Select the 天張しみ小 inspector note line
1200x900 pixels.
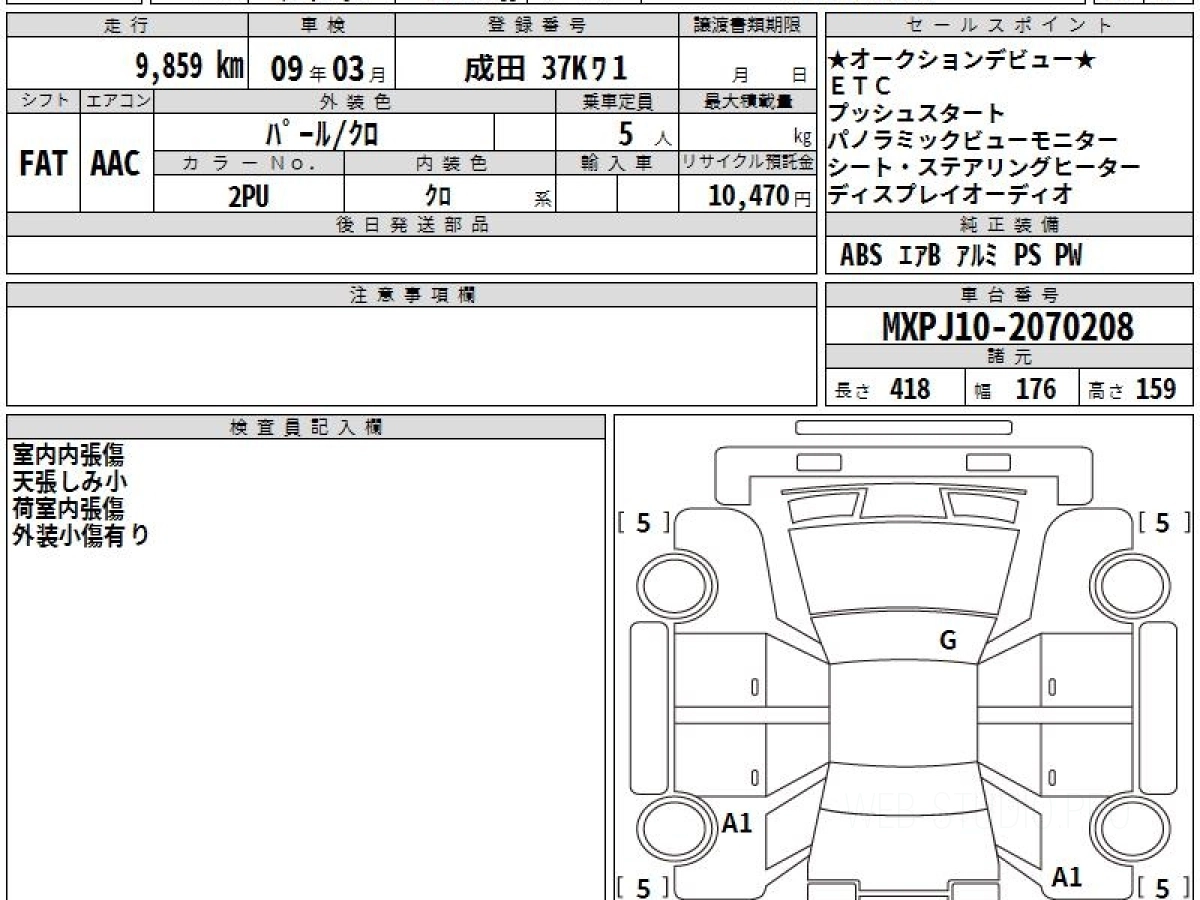(x=70, y=482)
